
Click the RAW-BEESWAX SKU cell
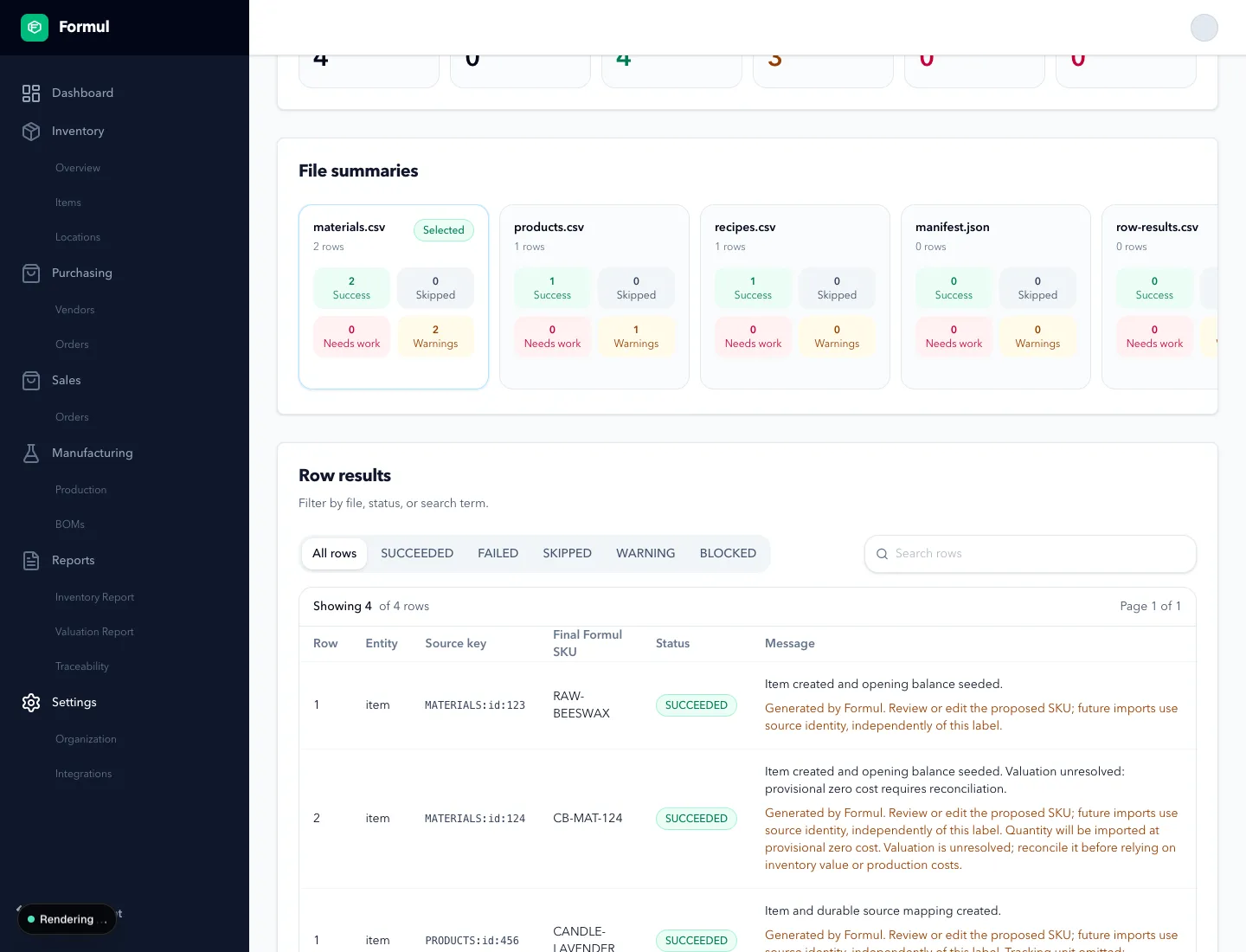pyautogui.click(x=581, y=705)
